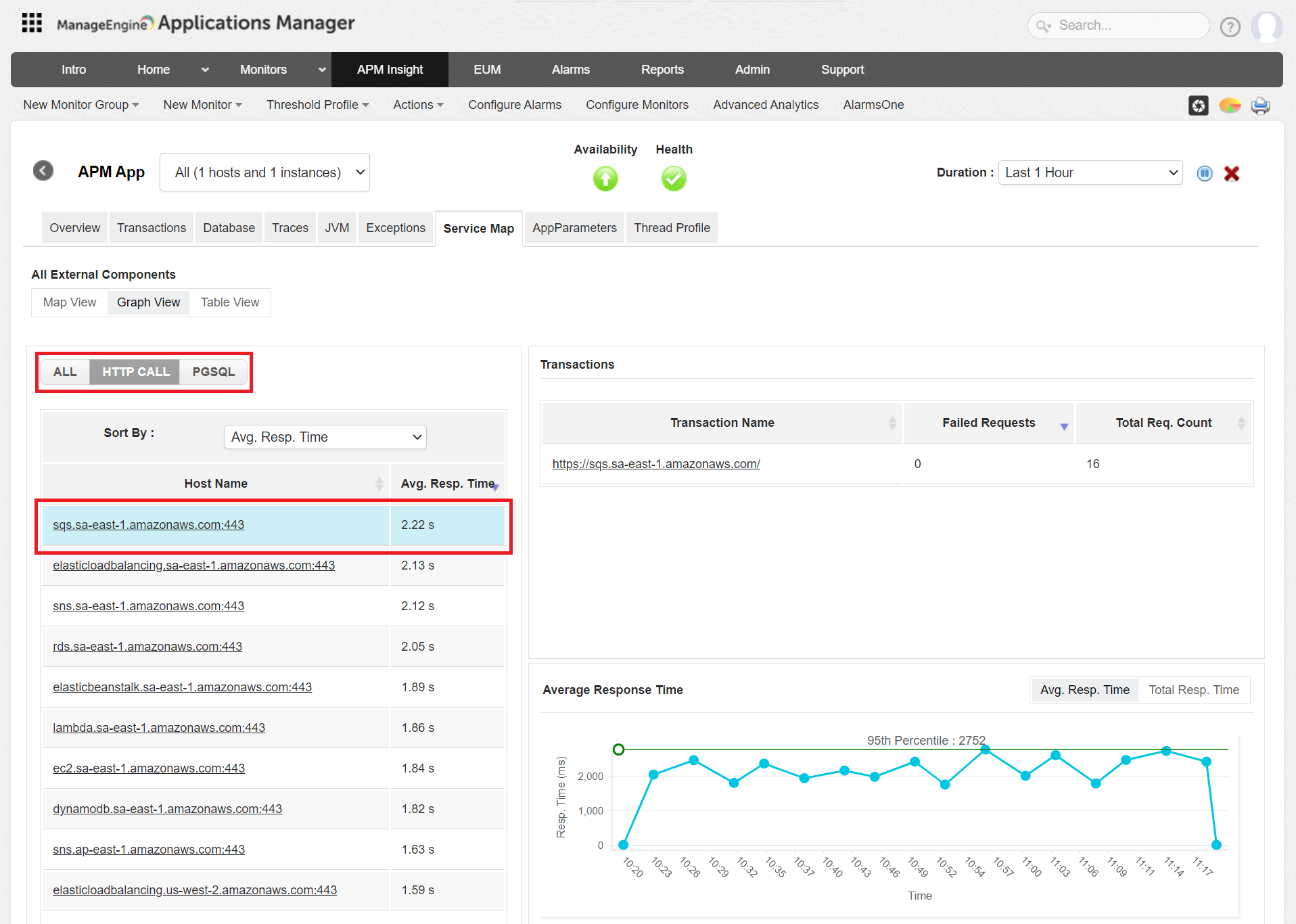Switch to the Thread Profile tab
Image resolution: width=1296 pixels, height=924 pixels.
point(672,228)
